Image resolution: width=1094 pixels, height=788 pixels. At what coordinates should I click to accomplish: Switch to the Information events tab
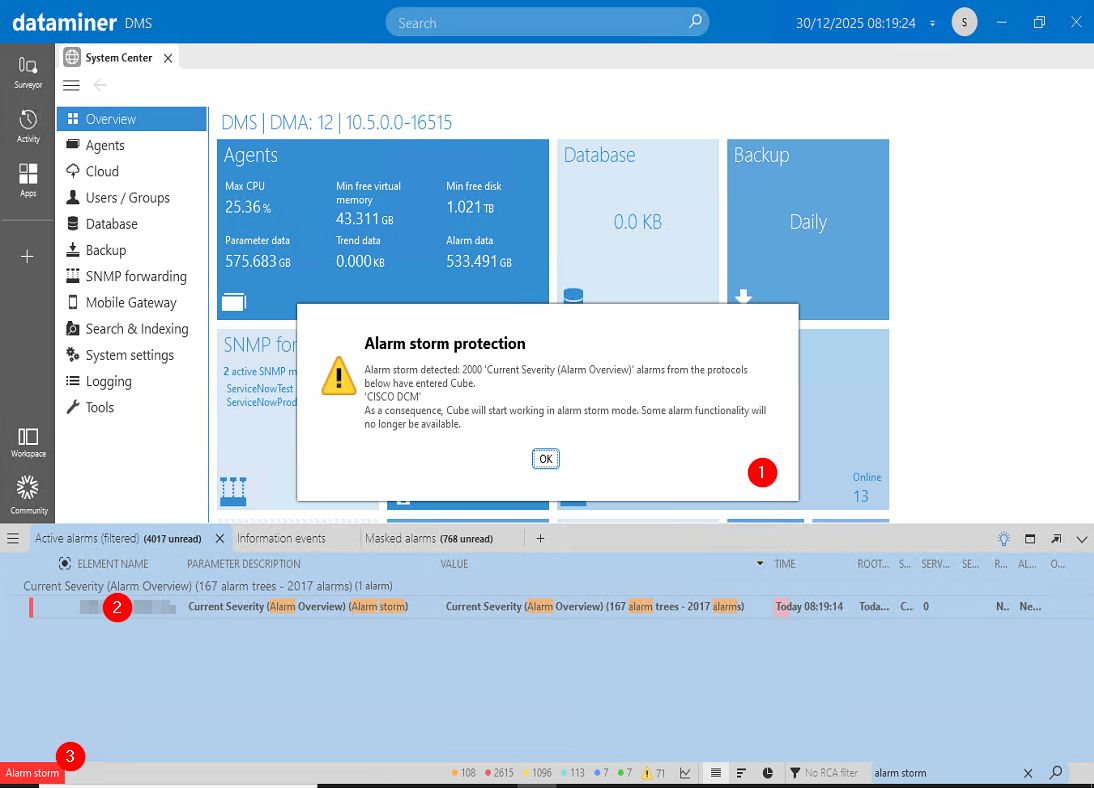281,538
